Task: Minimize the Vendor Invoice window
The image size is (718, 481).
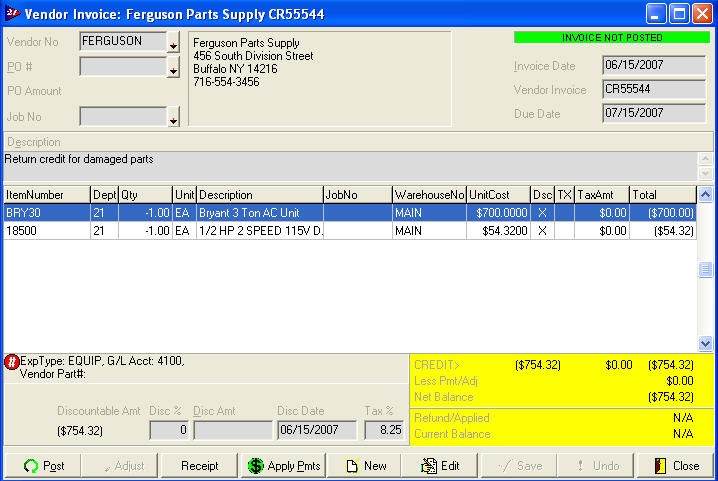Action: pos(655,13)
